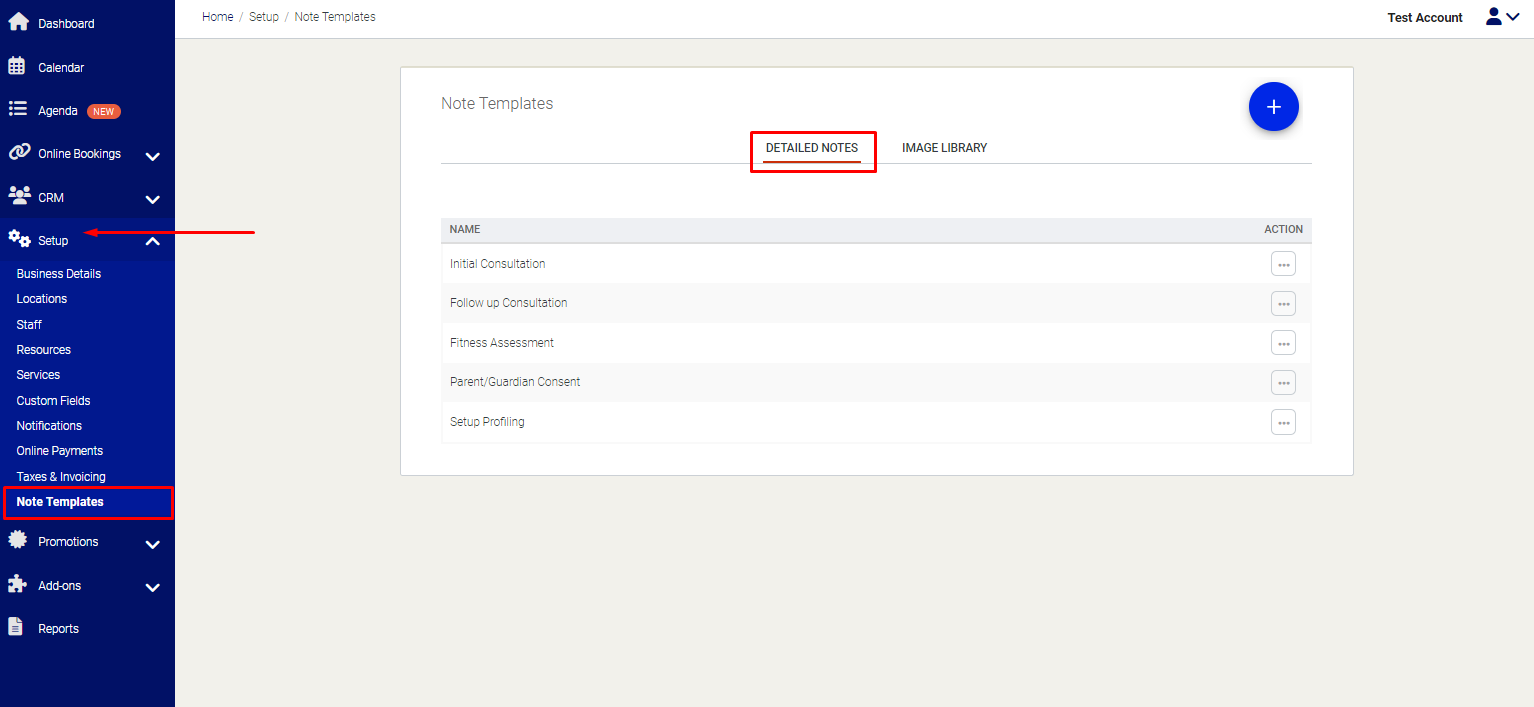Click the Add-ons puzzle piece icon
The height and width of the screenshot is (707, 1534).
tap(17, 585)
